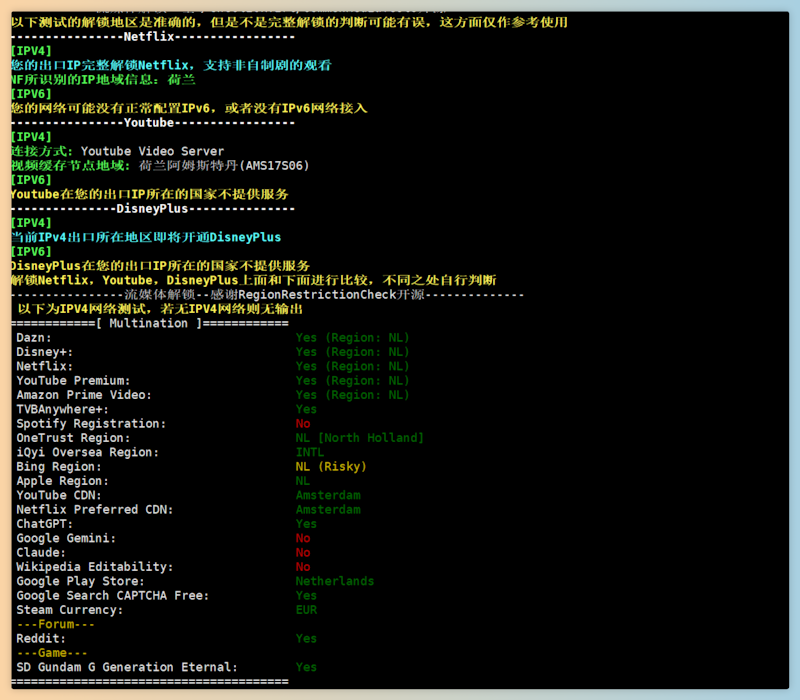Click 'Yes (Region: NL)' beside Dazn

(353, 338)
